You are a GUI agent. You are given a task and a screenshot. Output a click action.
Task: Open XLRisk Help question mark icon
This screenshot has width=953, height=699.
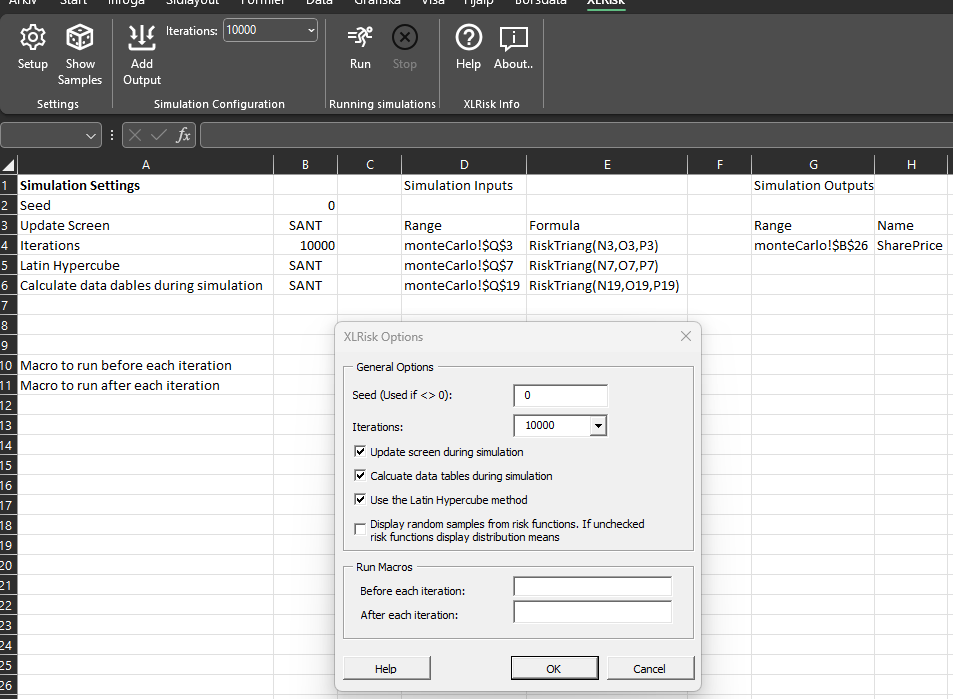(x=469, y=38)
